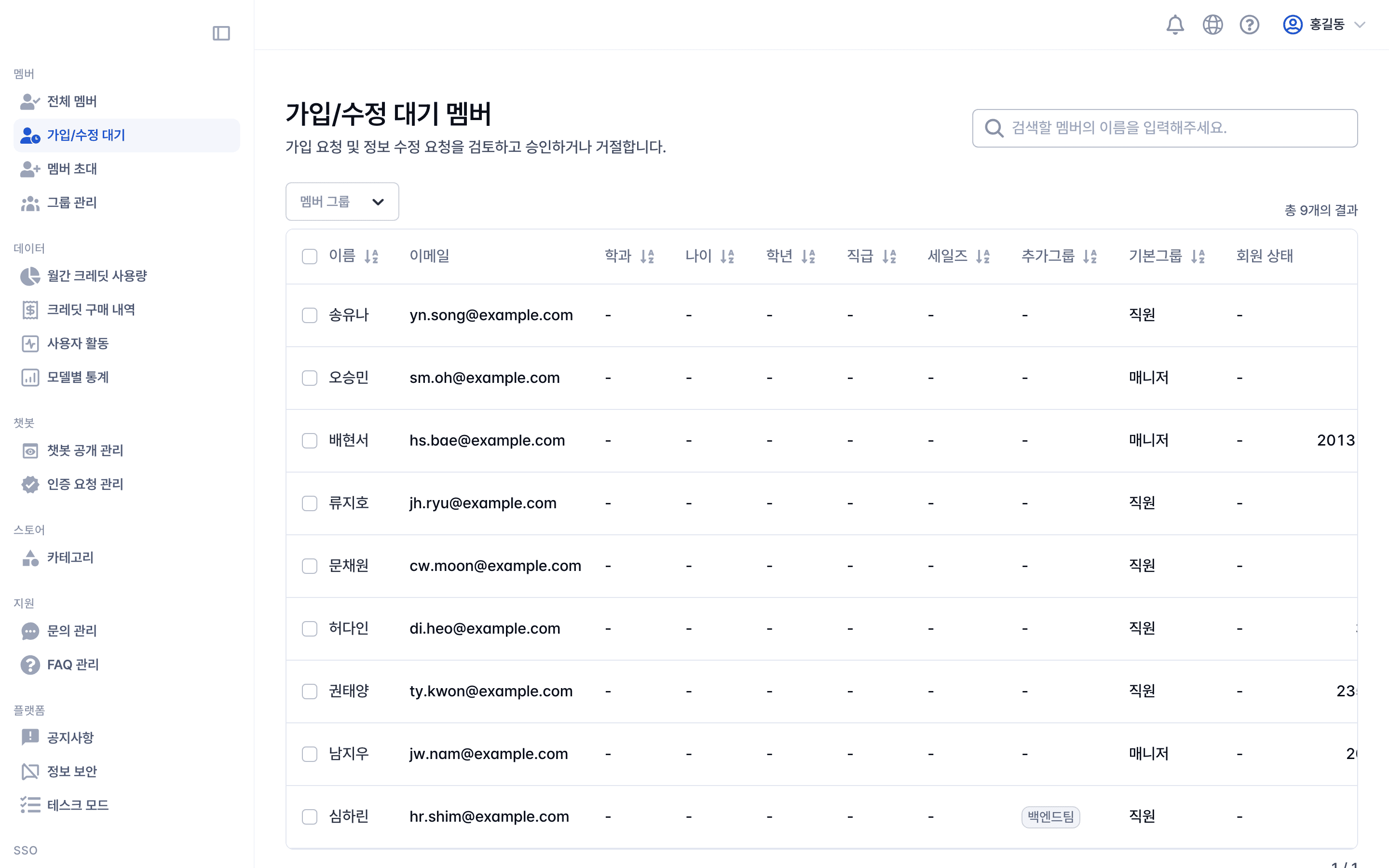Check the select-all checkbox in table header
The image size is (1389, 868).
pyautogui.click(x=310, y=256)
